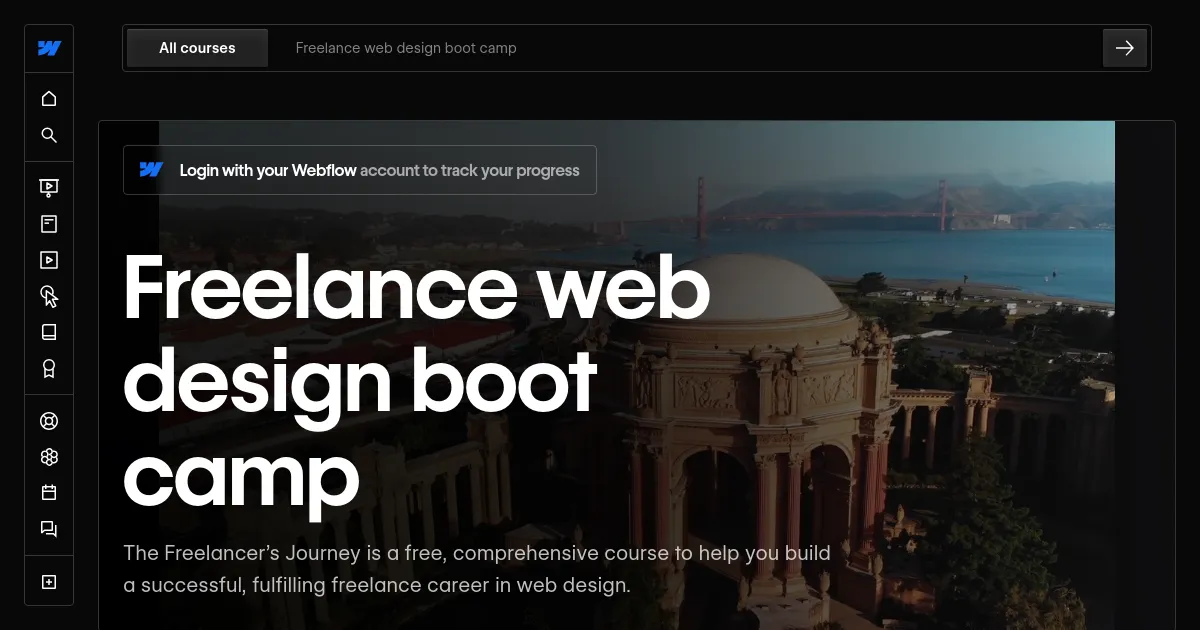The width and height of the screenshot is (1200, 630).
Task: Click Login with your Webflow account banner
Action: coord(360,169)
